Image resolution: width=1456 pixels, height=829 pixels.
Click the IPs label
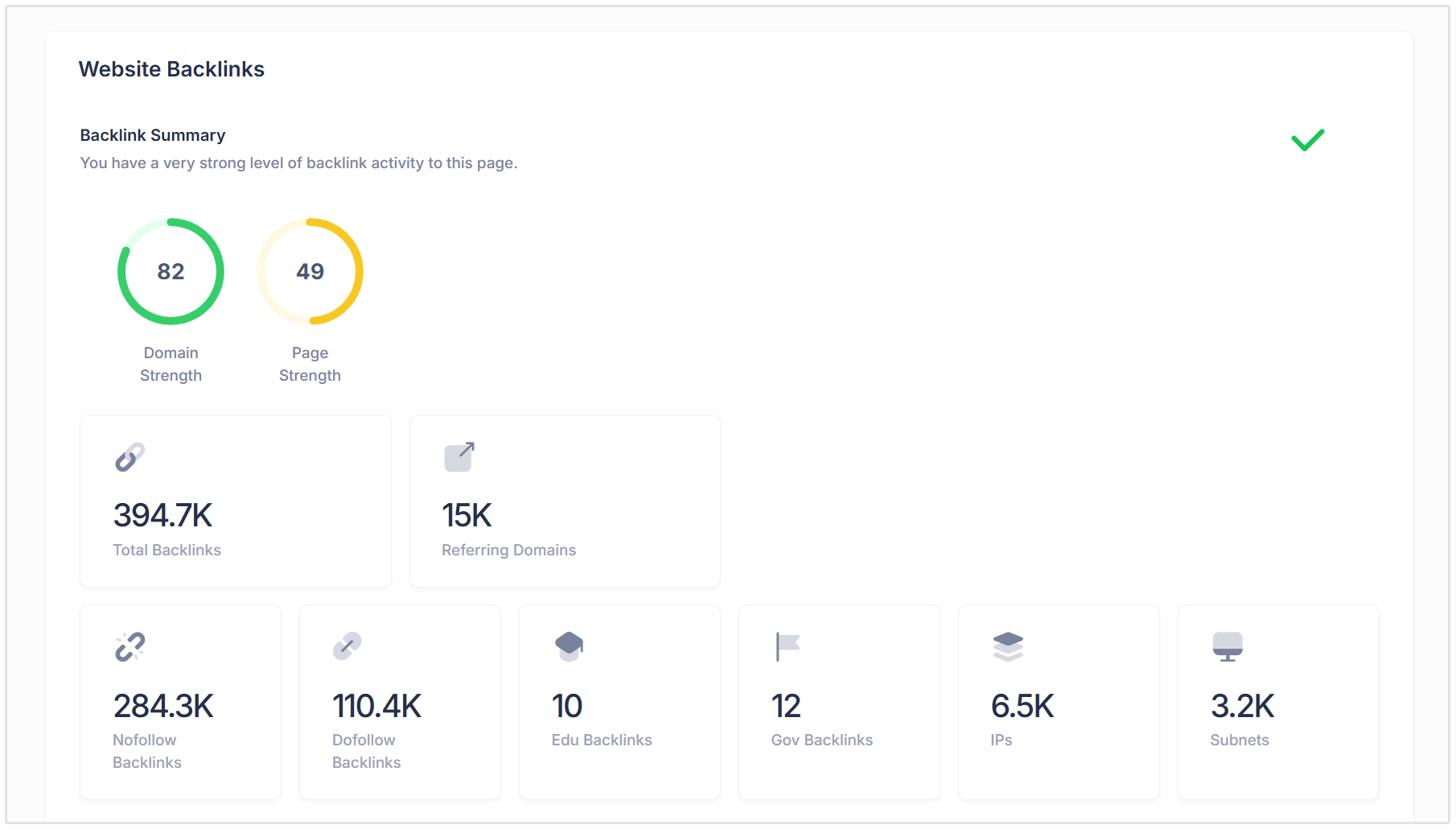point(1002,740)
